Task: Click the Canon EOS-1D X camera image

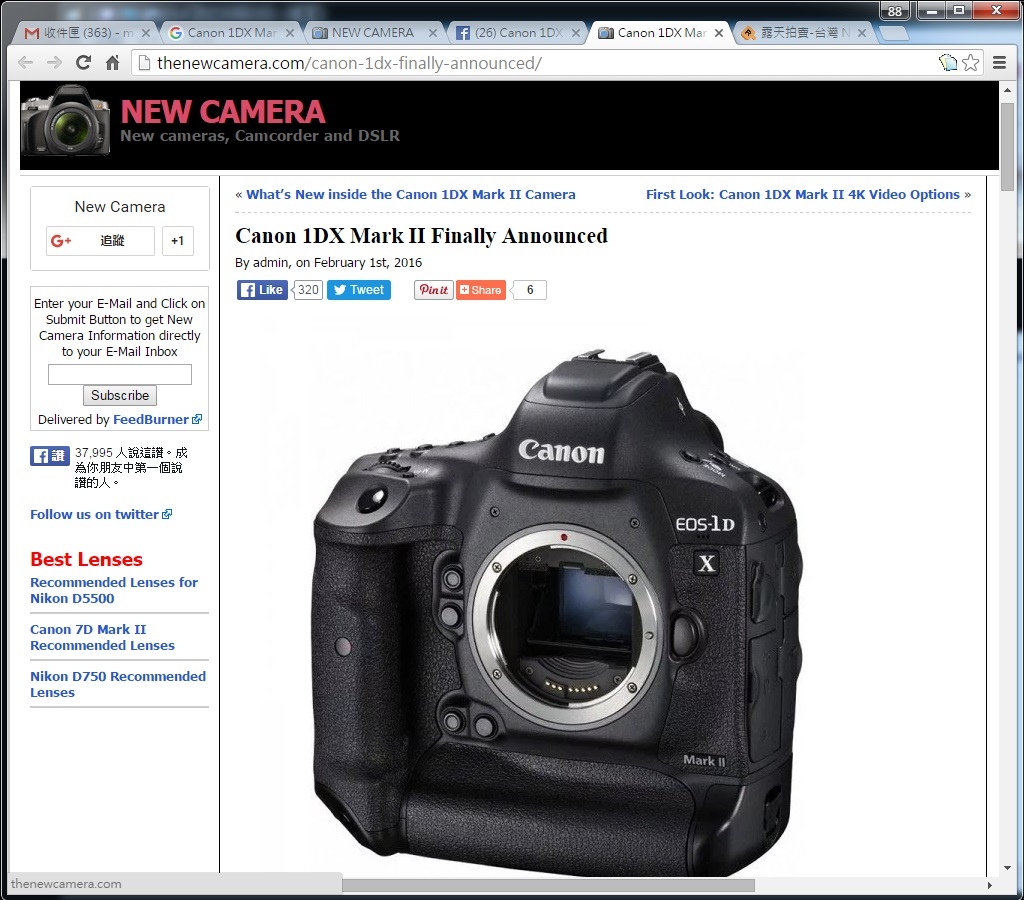Action: (556, 611)
